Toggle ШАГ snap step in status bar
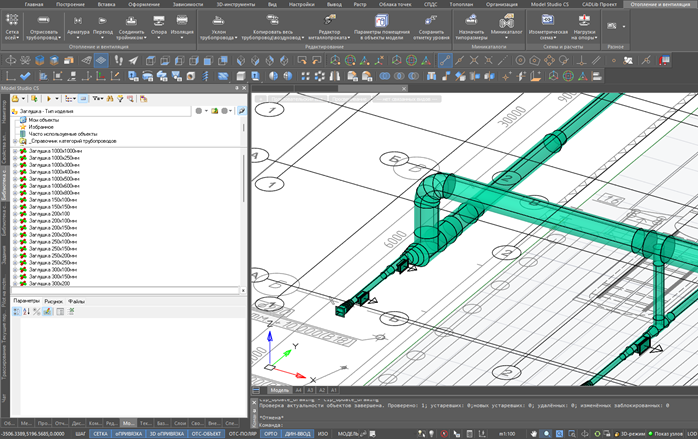The height and width of the screenshot is (439, 698). point(80,433)
